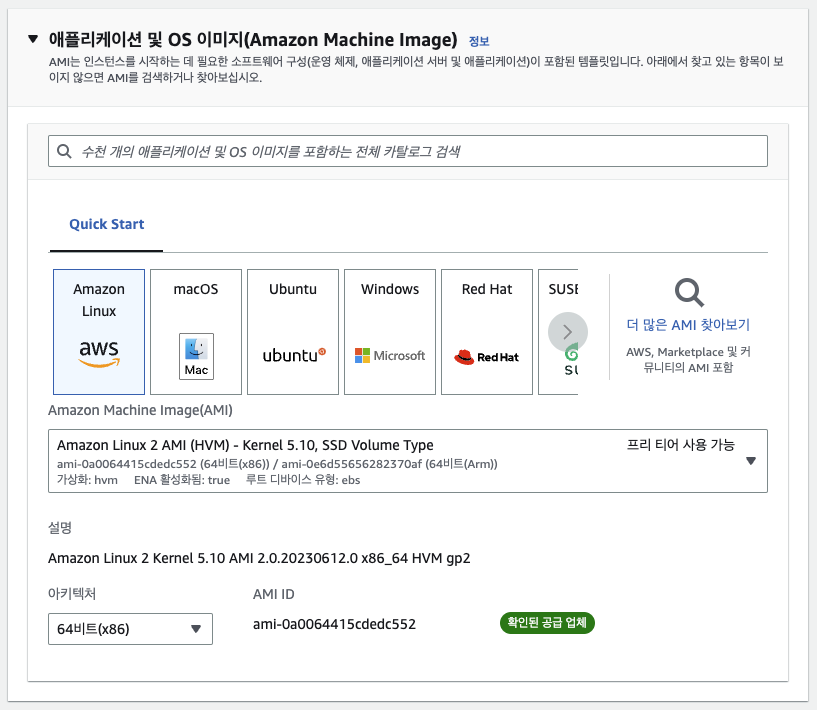Select the Ubuntu AMI card
The height and width of the screenshot is (710, 817).
[293, 332]
